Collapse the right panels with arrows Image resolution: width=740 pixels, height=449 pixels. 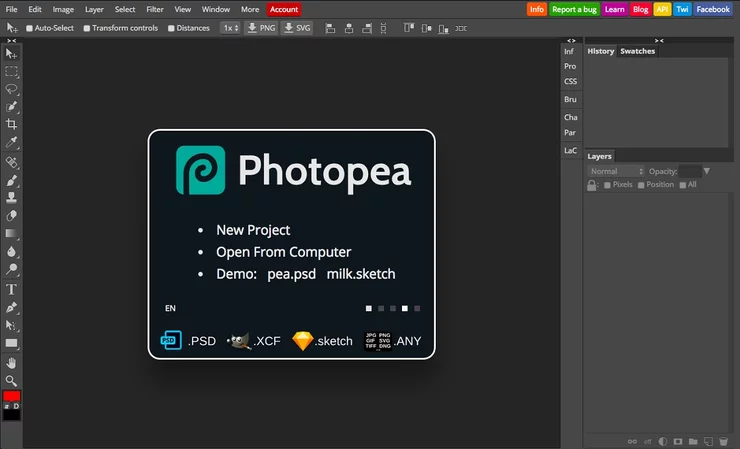[659, 41]
